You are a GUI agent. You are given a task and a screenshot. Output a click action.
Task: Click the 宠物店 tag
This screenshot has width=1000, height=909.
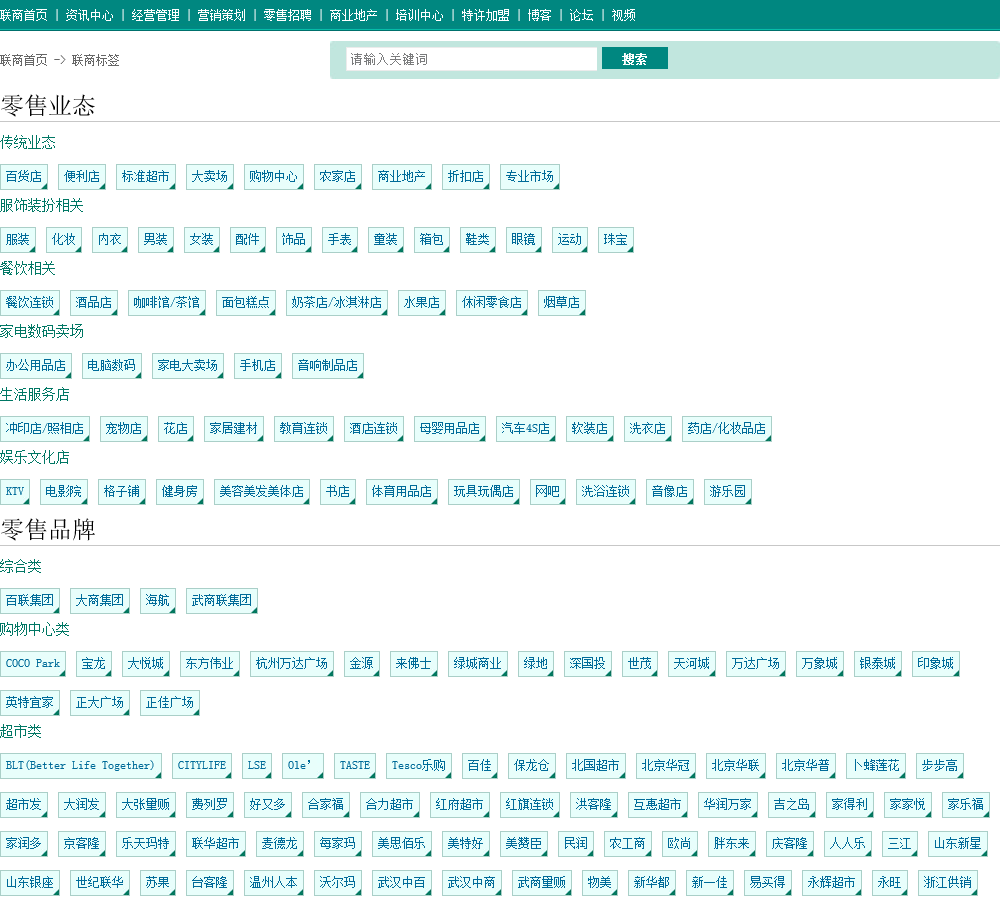(x=124, y=429)
